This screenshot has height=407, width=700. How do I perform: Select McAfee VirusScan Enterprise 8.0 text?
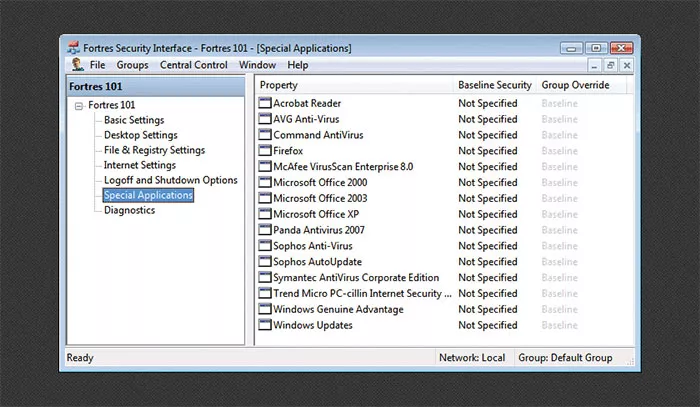(343, 166)
